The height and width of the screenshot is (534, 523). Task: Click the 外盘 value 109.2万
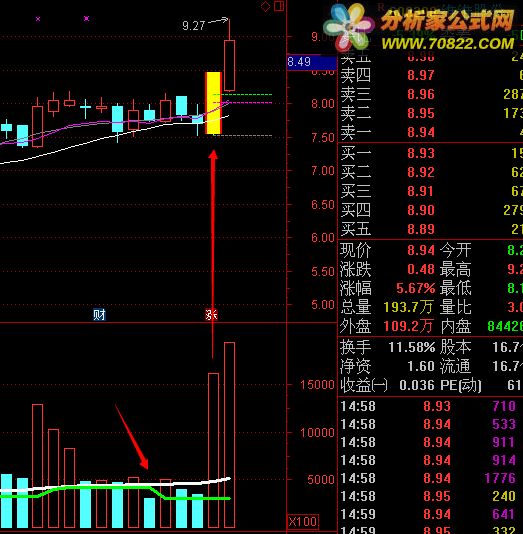coord(409,326)
